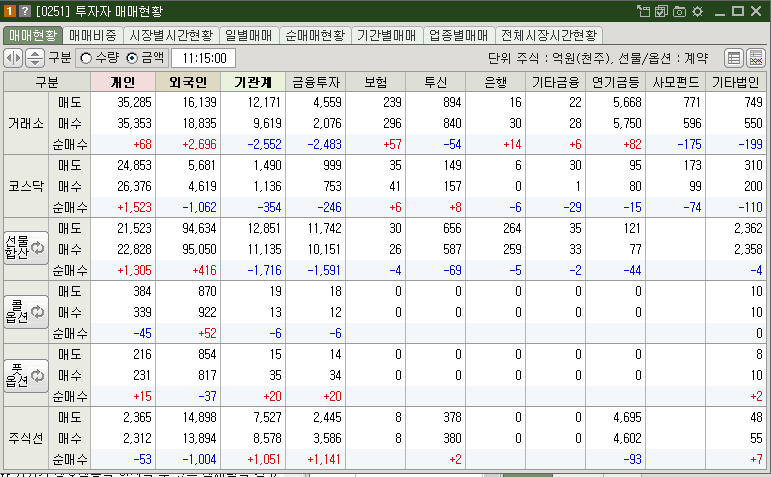
Task: Click the +1,051 stock futures institution value
Action: [264, 459]
